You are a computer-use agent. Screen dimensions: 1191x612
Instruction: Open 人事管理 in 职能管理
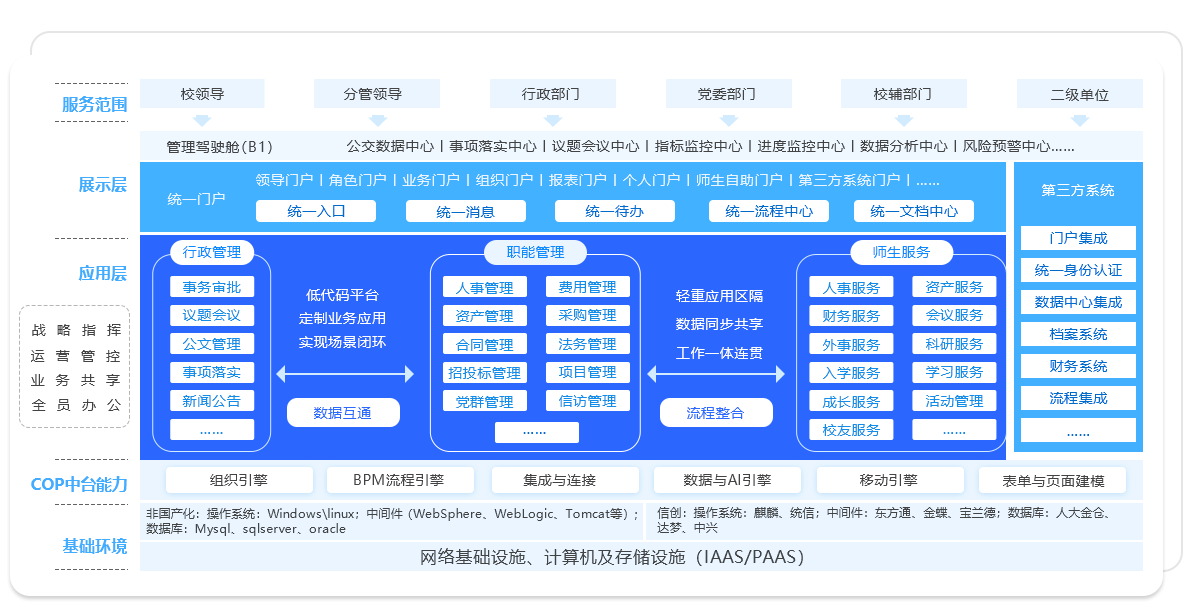point(487,286)
